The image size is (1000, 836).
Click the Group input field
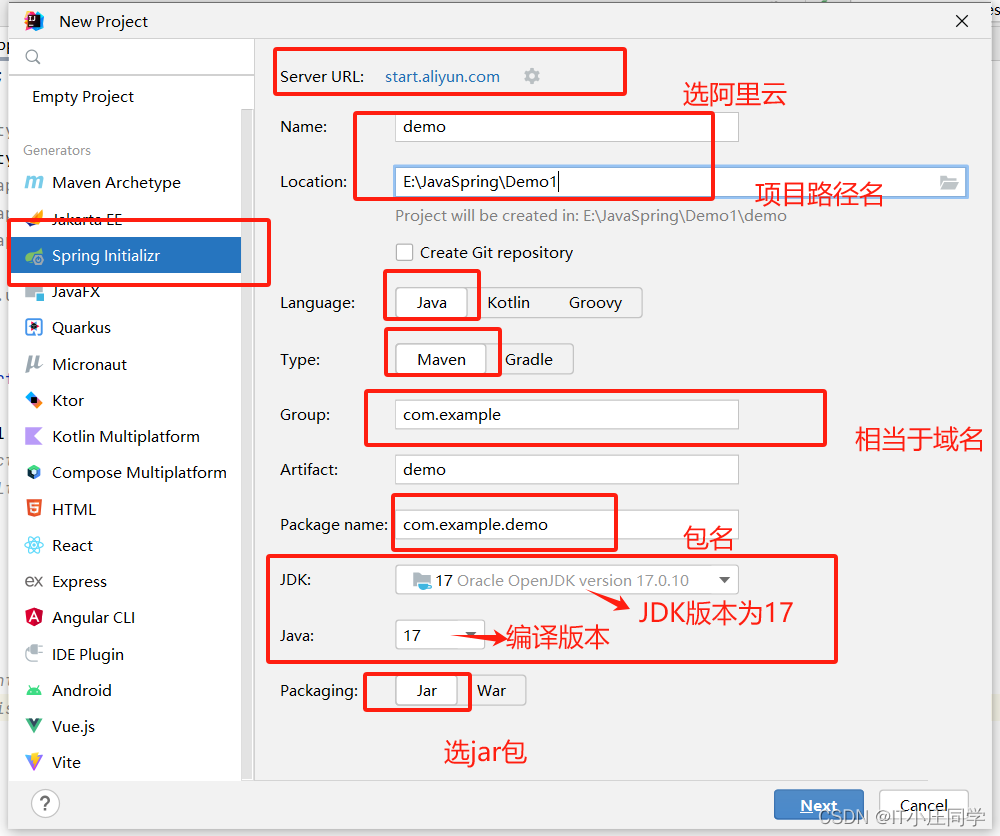pos(567,414)
